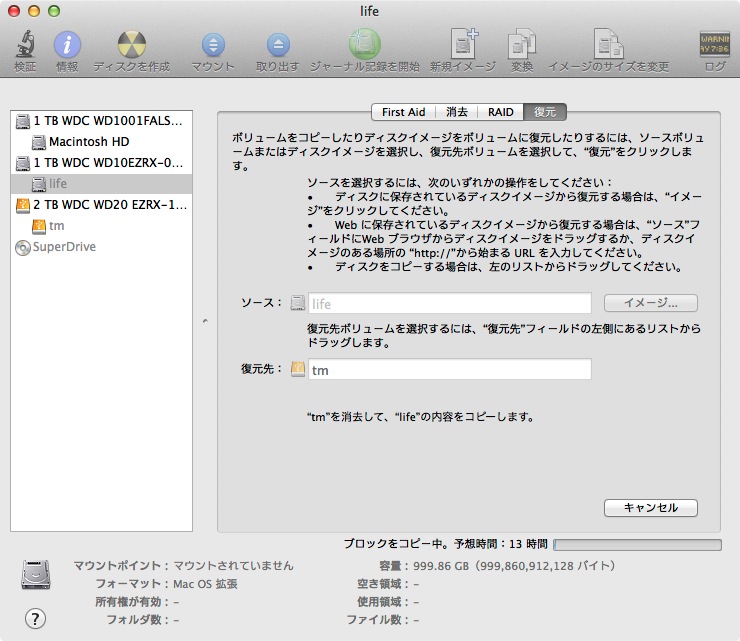Select Macintosh HD volume in sidebar

(88, 142)
